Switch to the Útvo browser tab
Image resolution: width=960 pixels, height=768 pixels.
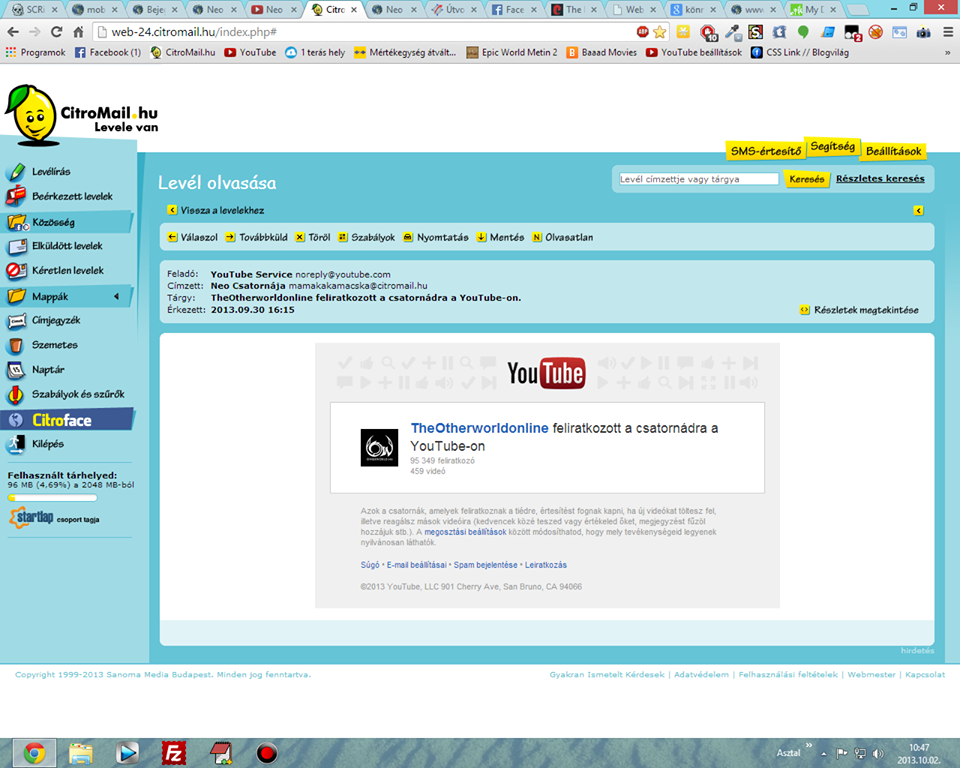456,10
